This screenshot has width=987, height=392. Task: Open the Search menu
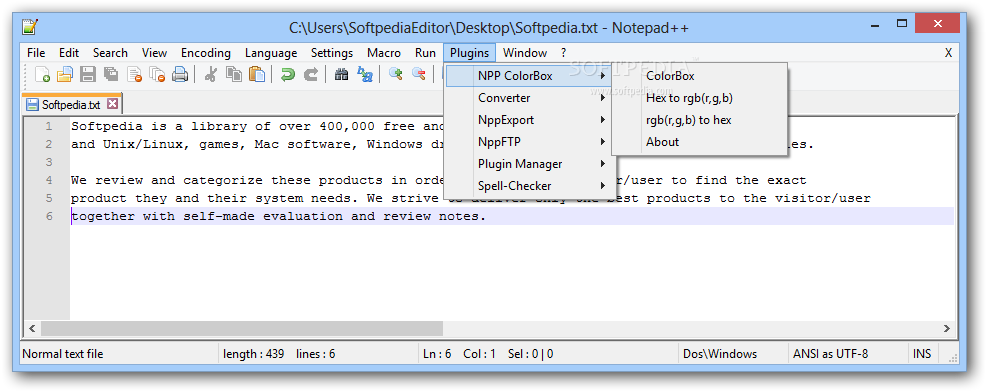110,53
